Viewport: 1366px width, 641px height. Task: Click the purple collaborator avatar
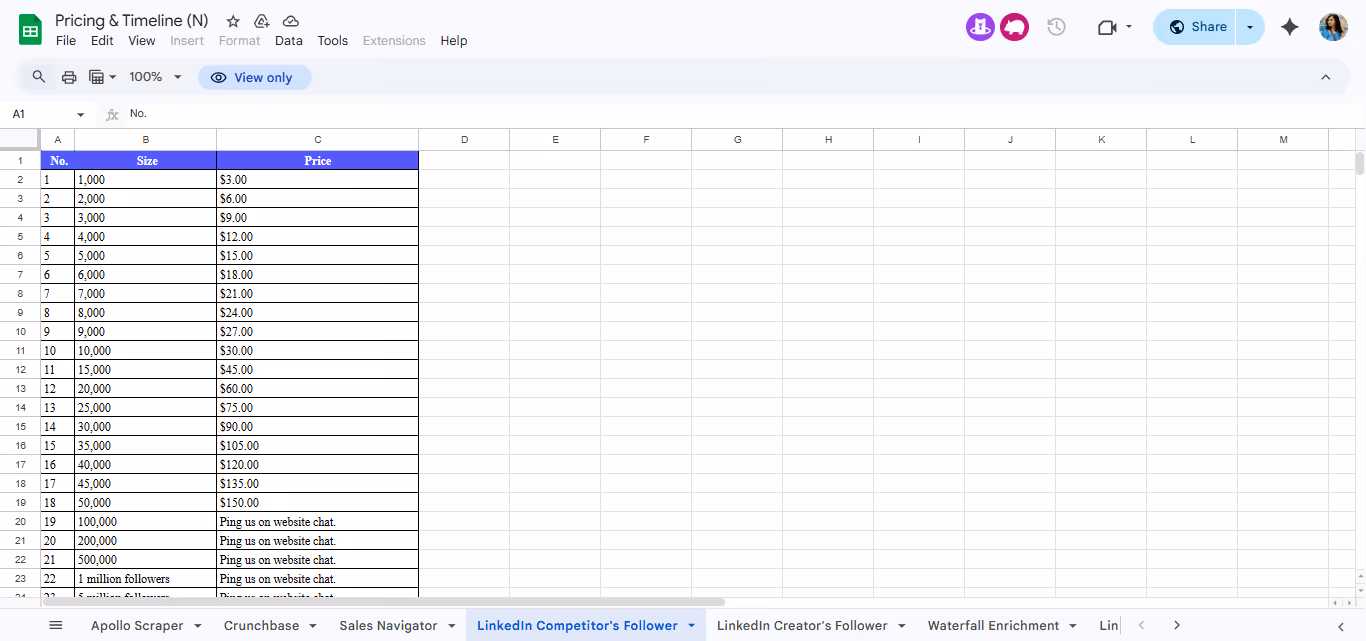[980, 27]
